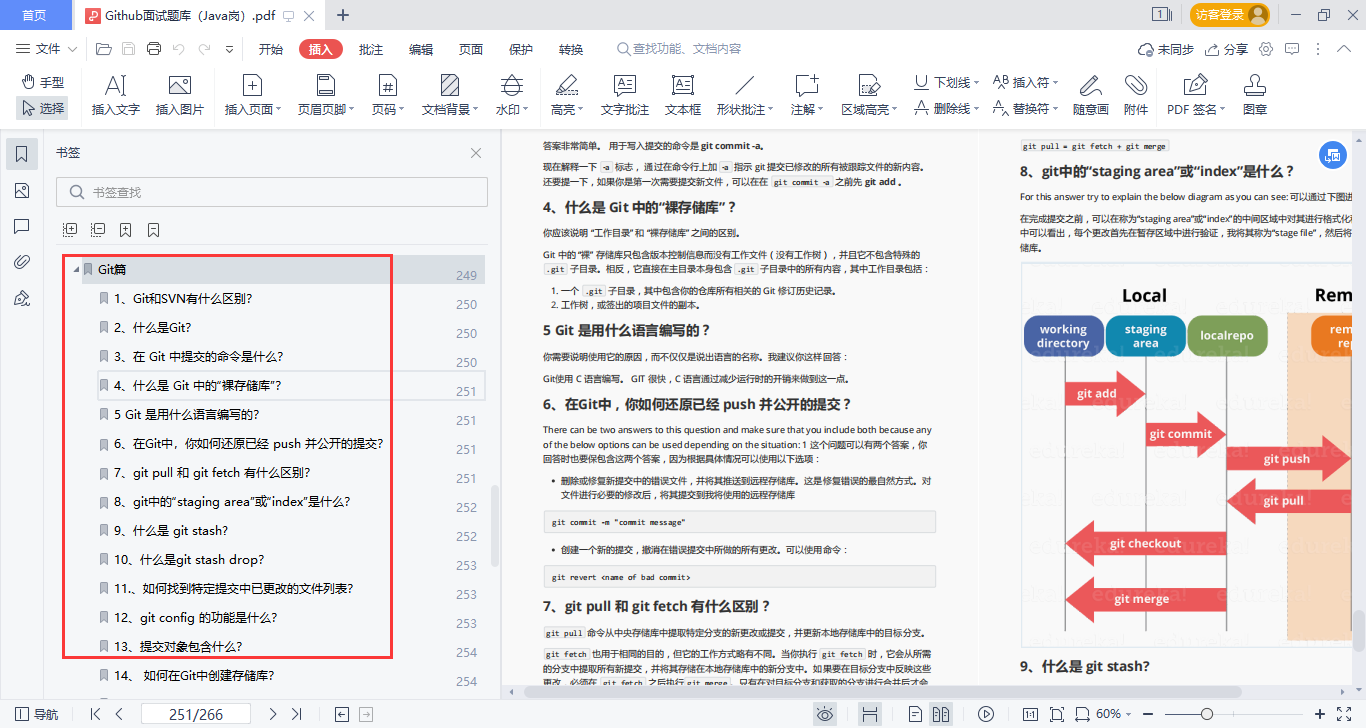
Task: Open the Signature panel in left sidebar
Action: coord(22,299)
